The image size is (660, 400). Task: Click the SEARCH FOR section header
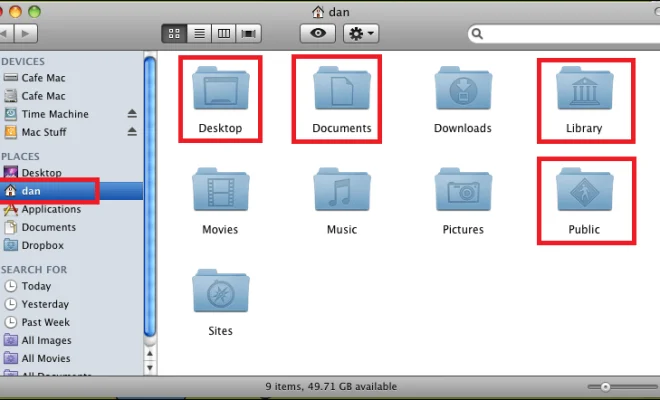coord(34,269)
